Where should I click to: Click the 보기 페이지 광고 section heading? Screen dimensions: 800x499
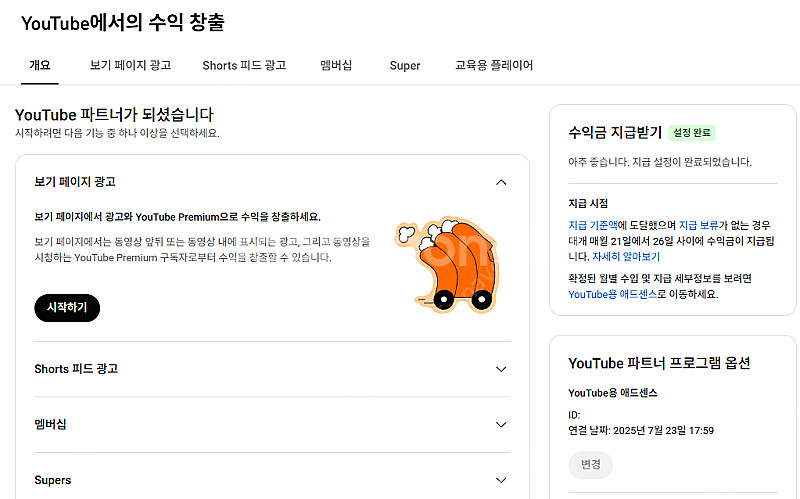click(x=75, y=182)
